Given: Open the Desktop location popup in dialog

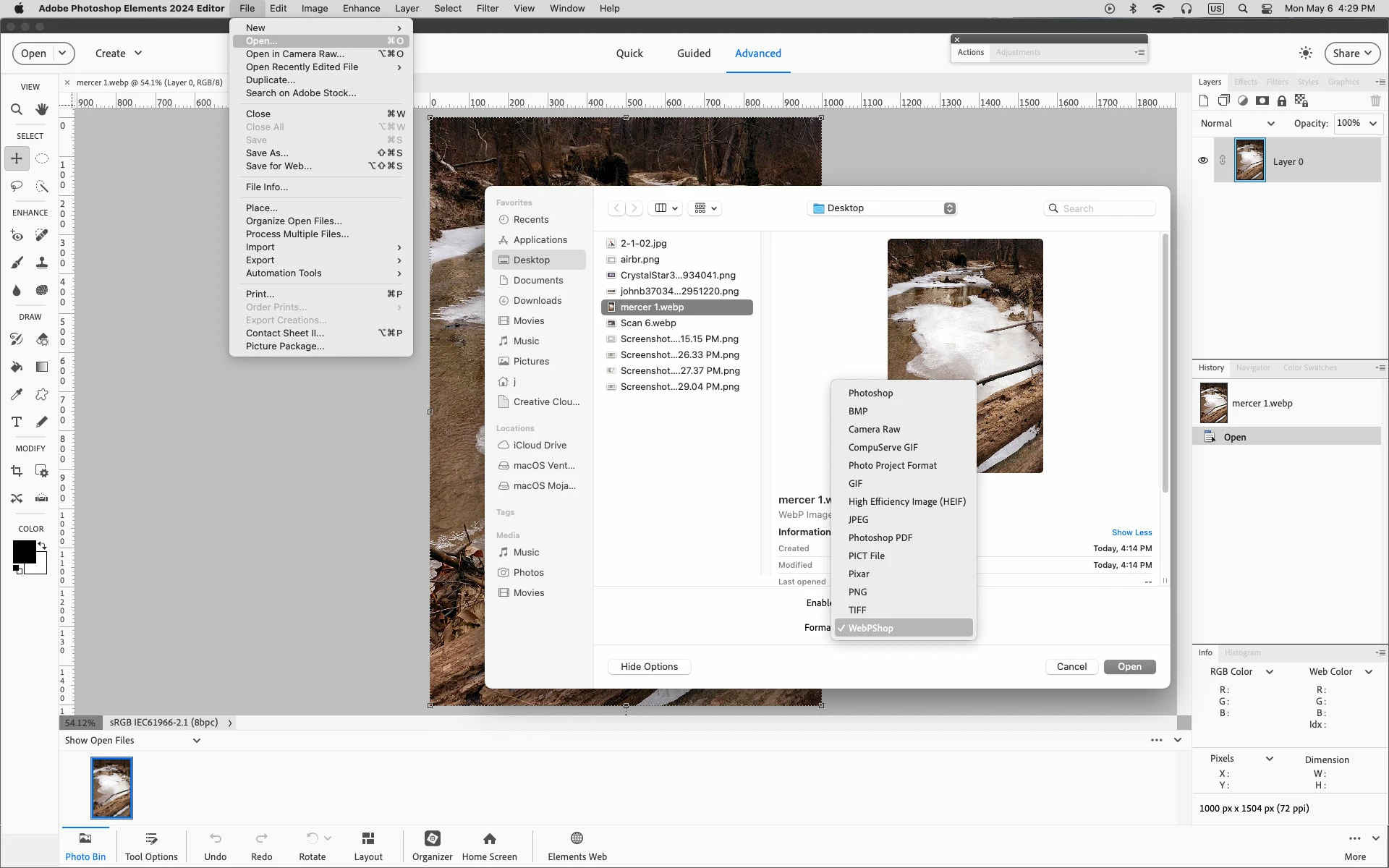Looking at the screenshot, I should pos(884,208).
